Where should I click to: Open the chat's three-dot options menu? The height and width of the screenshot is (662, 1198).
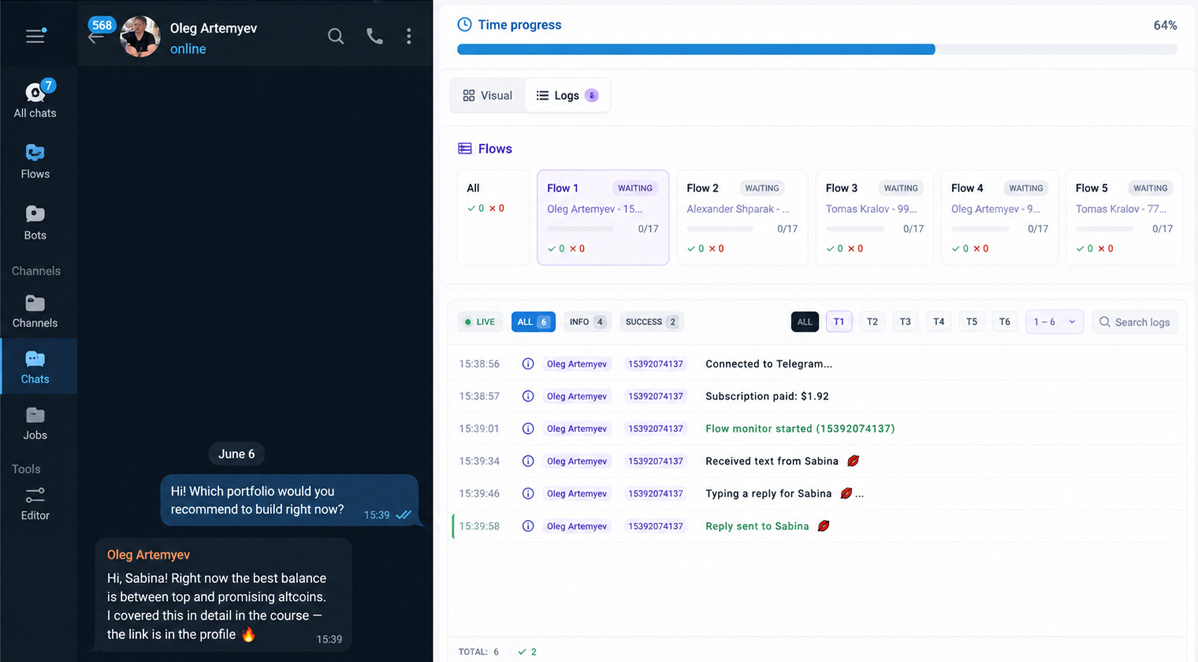tap(409, 36)
